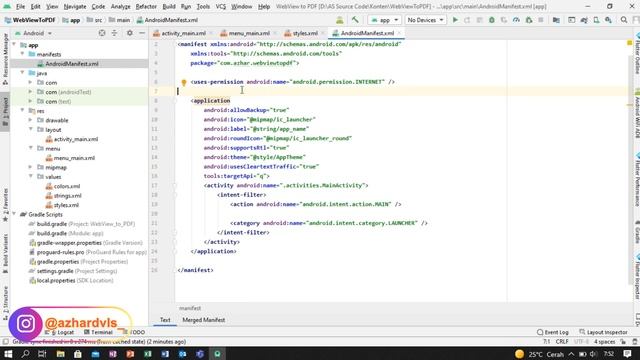The width and height of the screenshot is (640, 360).
Task: Open Search Everywhere magnifier icon
Action: (624, 20)
